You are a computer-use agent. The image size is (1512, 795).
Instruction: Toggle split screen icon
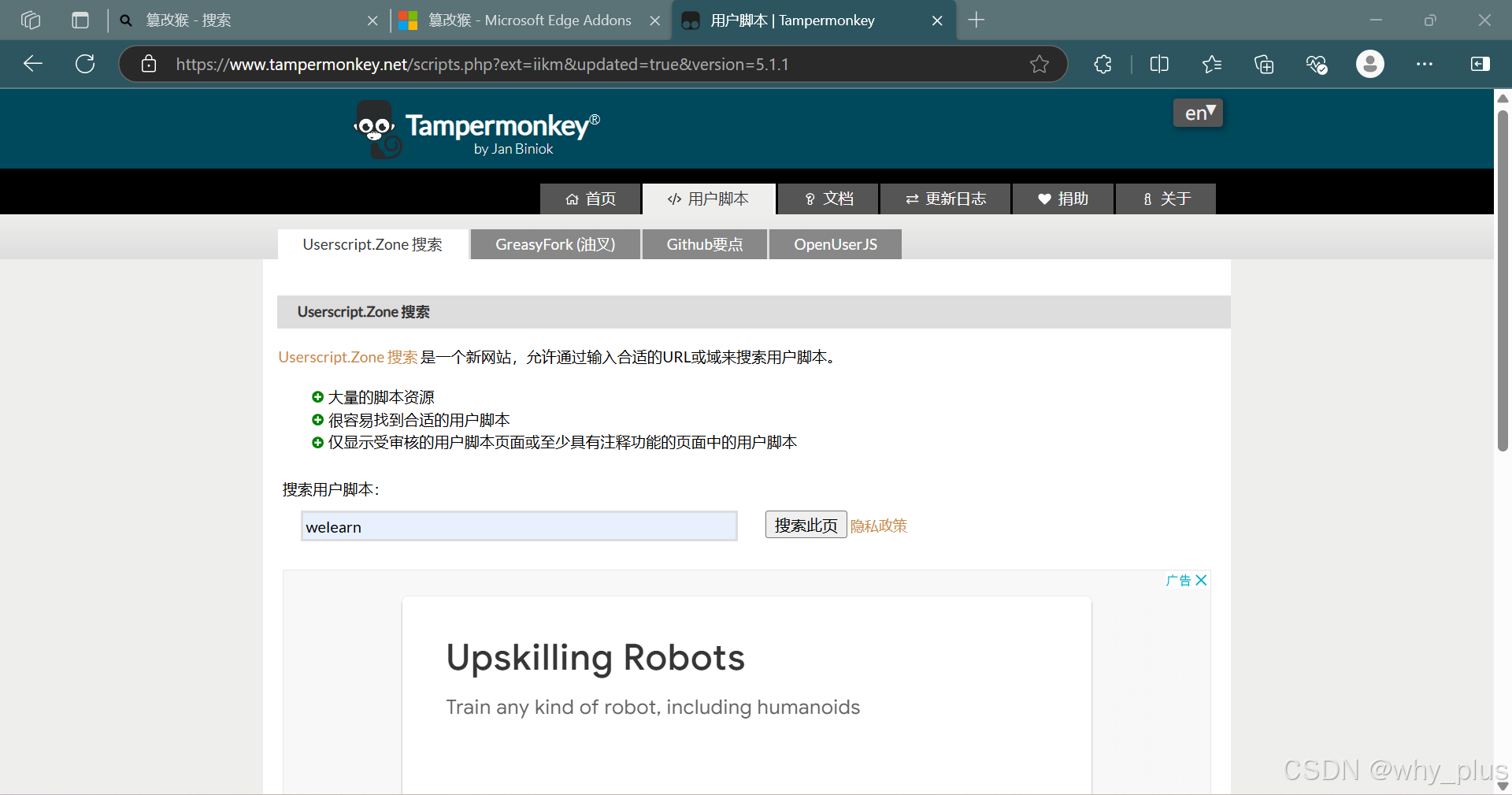(1159, 64)
